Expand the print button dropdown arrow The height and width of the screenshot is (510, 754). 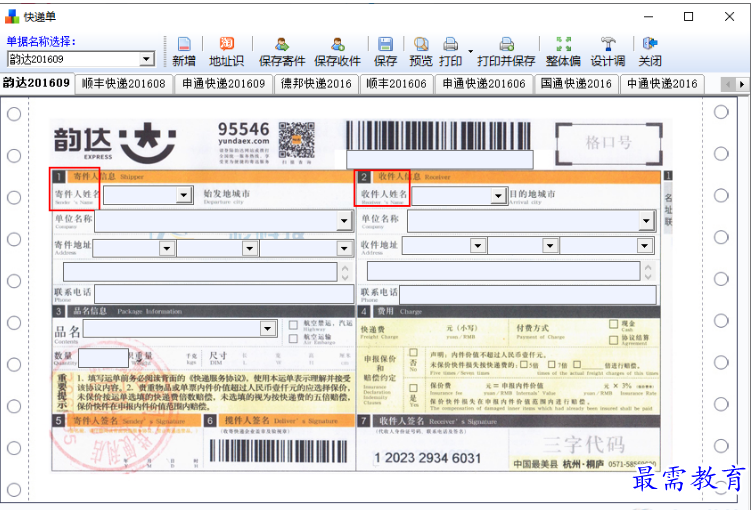coord(471,51)
